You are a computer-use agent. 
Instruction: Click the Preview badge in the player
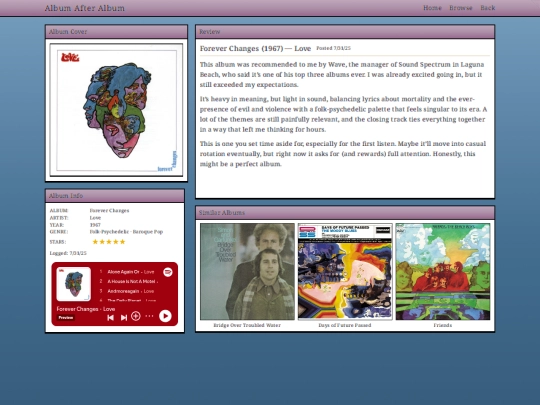[x=66, y=318]
